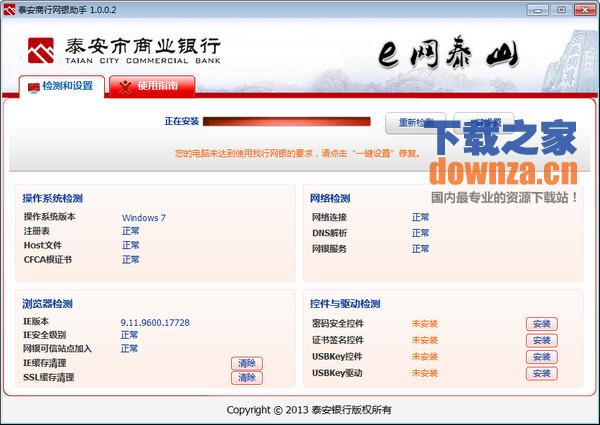Click the e网泰山 calligraphy banner
The image size is (600, 425).
(448, 54)
